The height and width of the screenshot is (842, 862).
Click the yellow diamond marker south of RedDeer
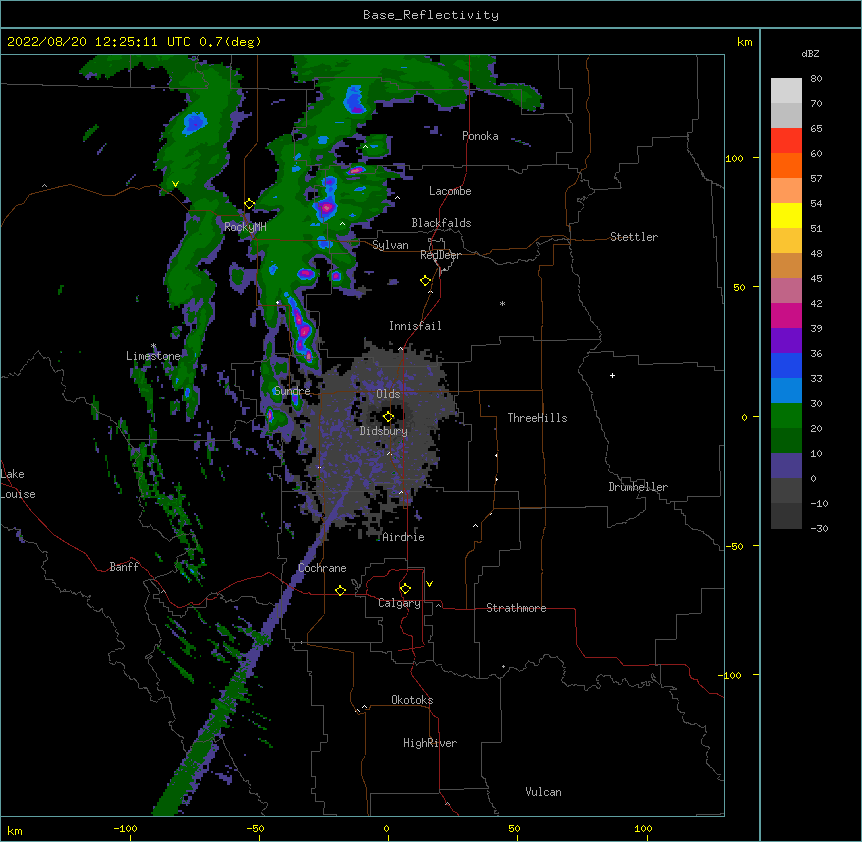(x=426, y=281)
